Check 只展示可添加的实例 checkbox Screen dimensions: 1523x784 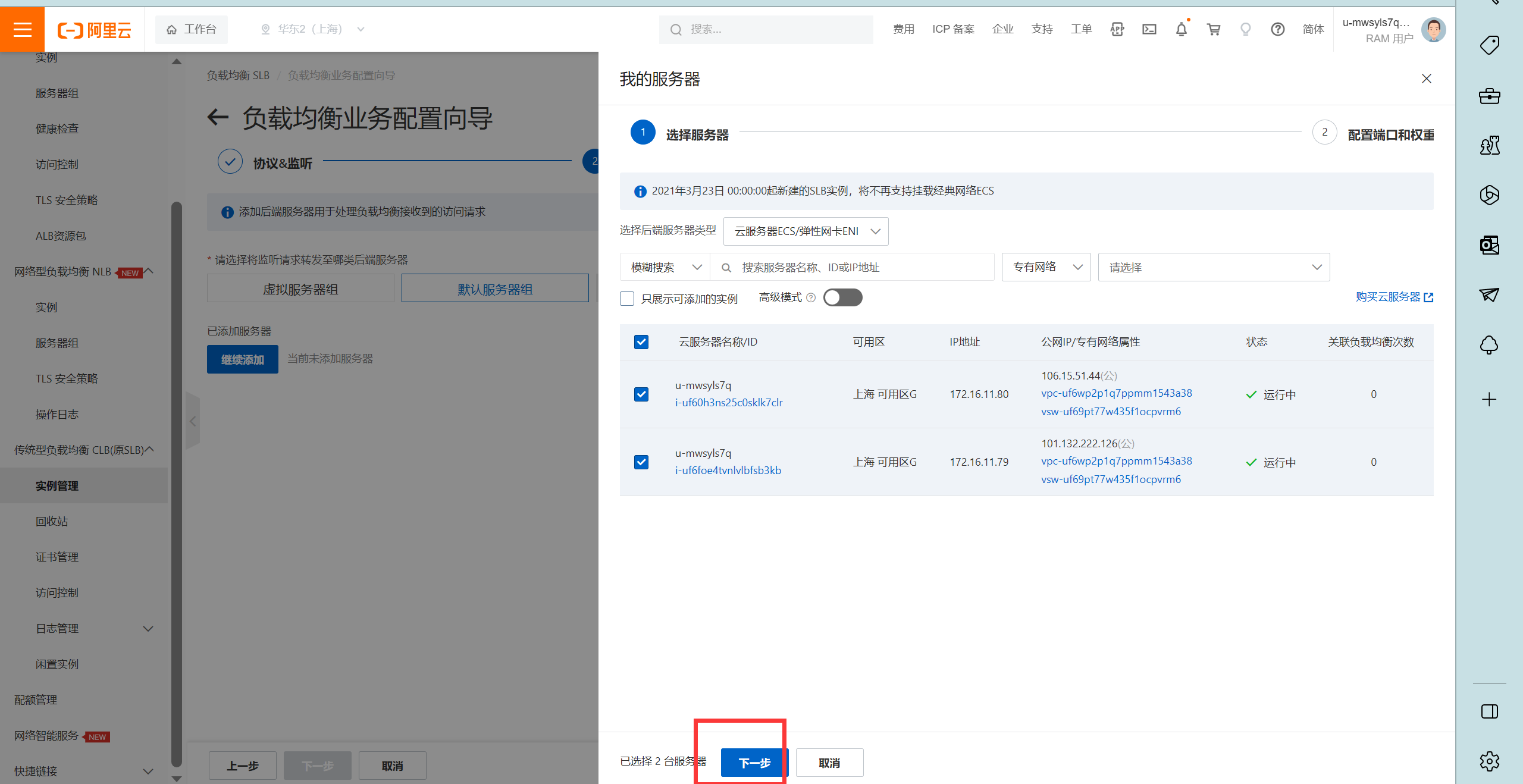[x=627, y=299]
